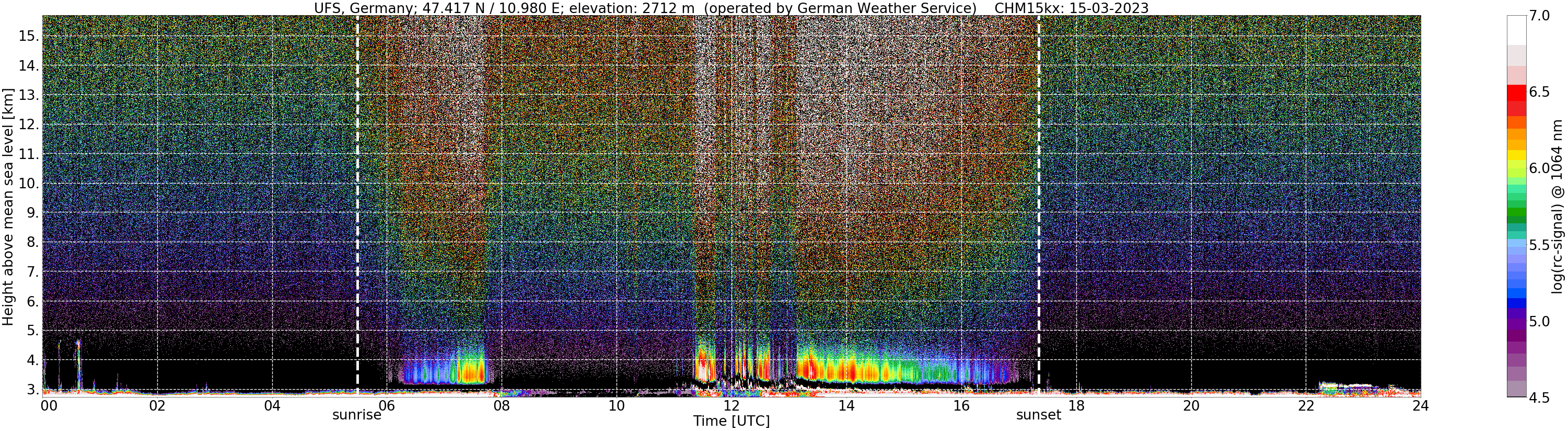Click the '04' time axis tick label
Image resolution: width=1568 pixels, height=431 pixels.
[x=273, y=406]
